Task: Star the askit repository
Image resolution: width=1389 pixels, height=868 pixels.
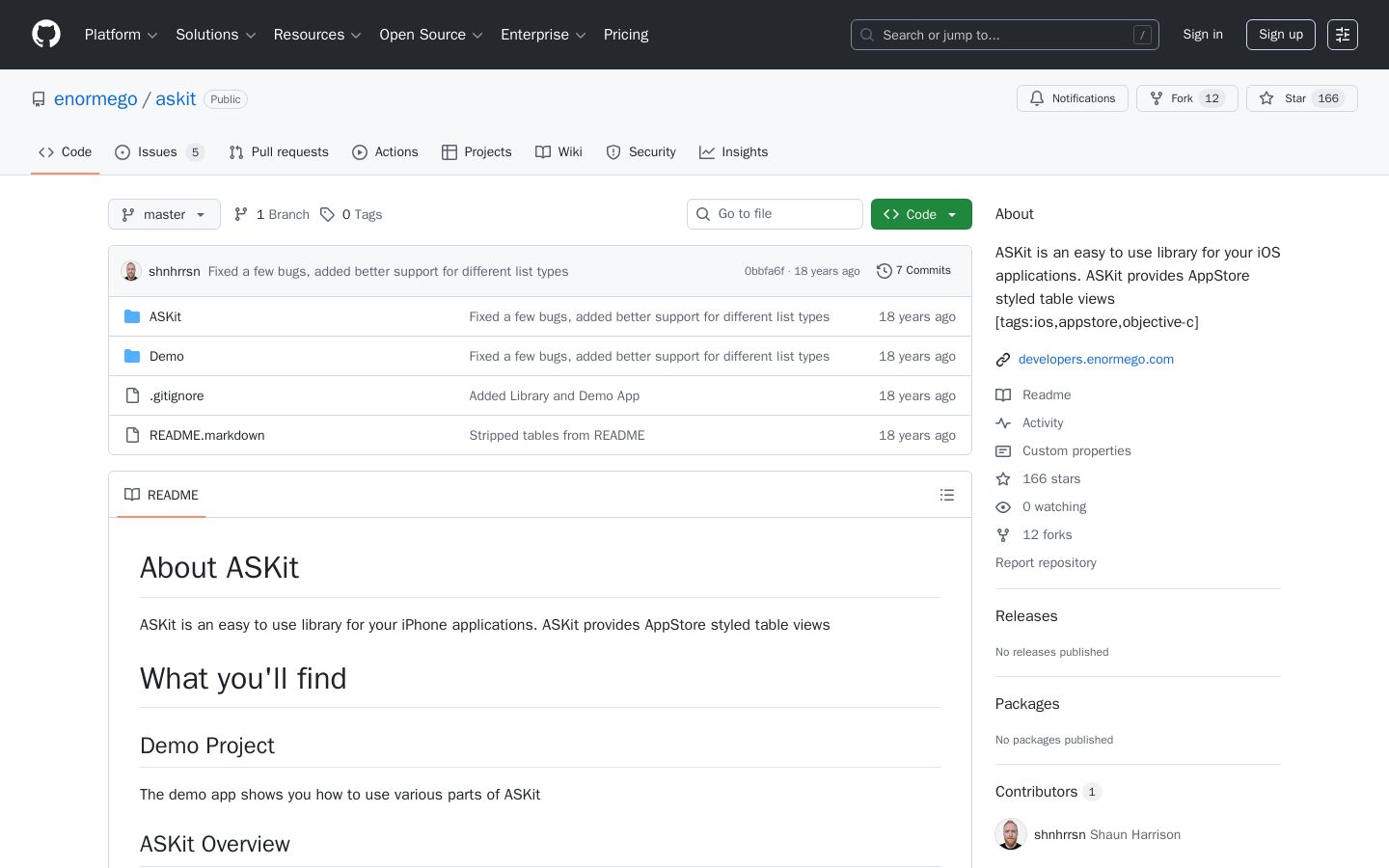Action: coord(1302,98)
